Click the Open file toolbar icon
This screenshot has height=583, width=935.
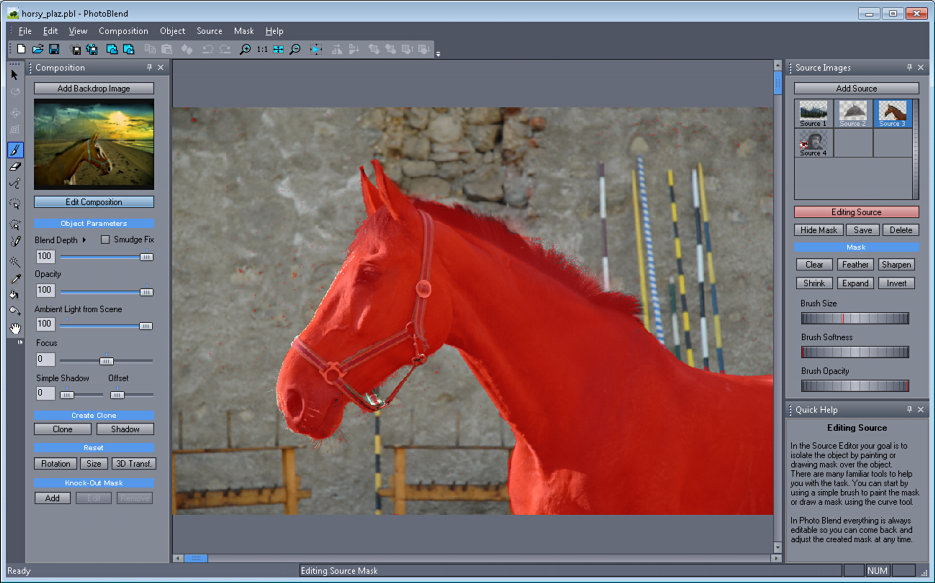pos(37,49)
